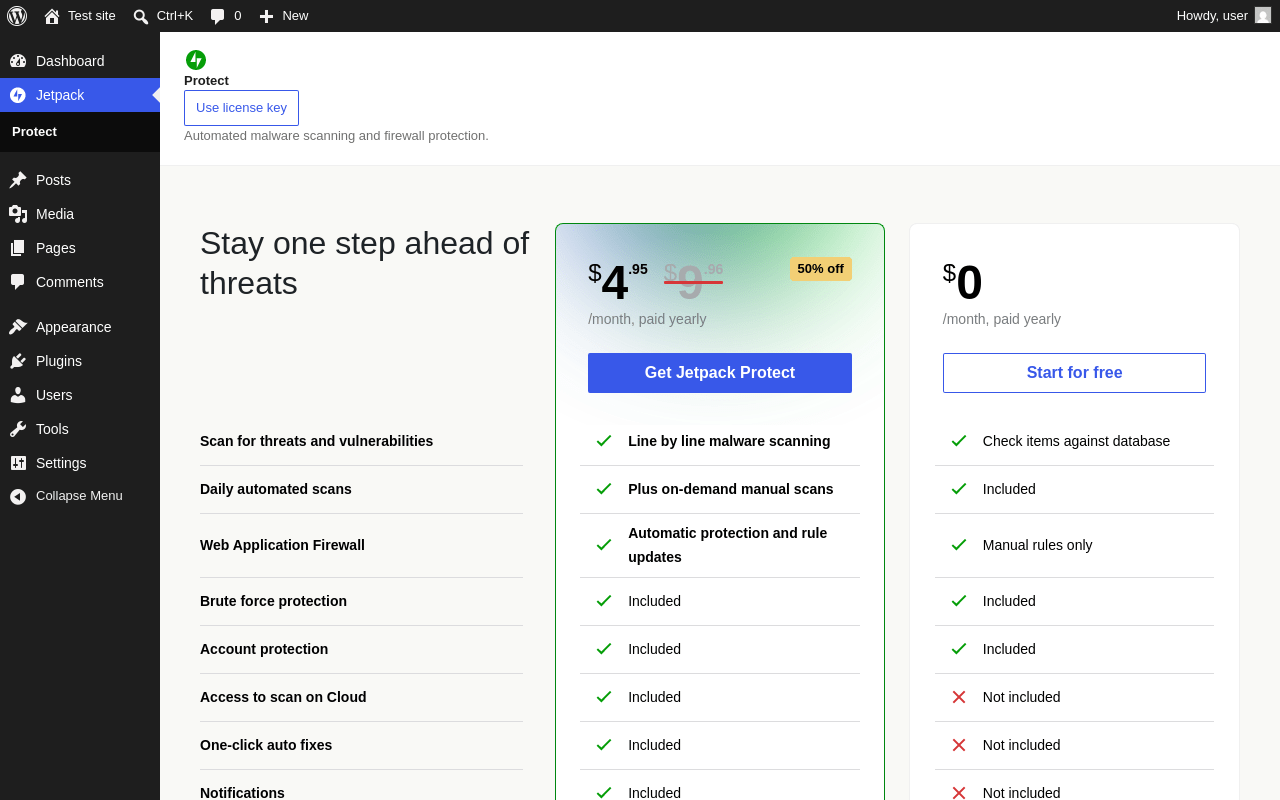This screenshot has height=800, width=1280.
Task: Click the $0 price
Action: pyautogui.click(x=963, y=282)
